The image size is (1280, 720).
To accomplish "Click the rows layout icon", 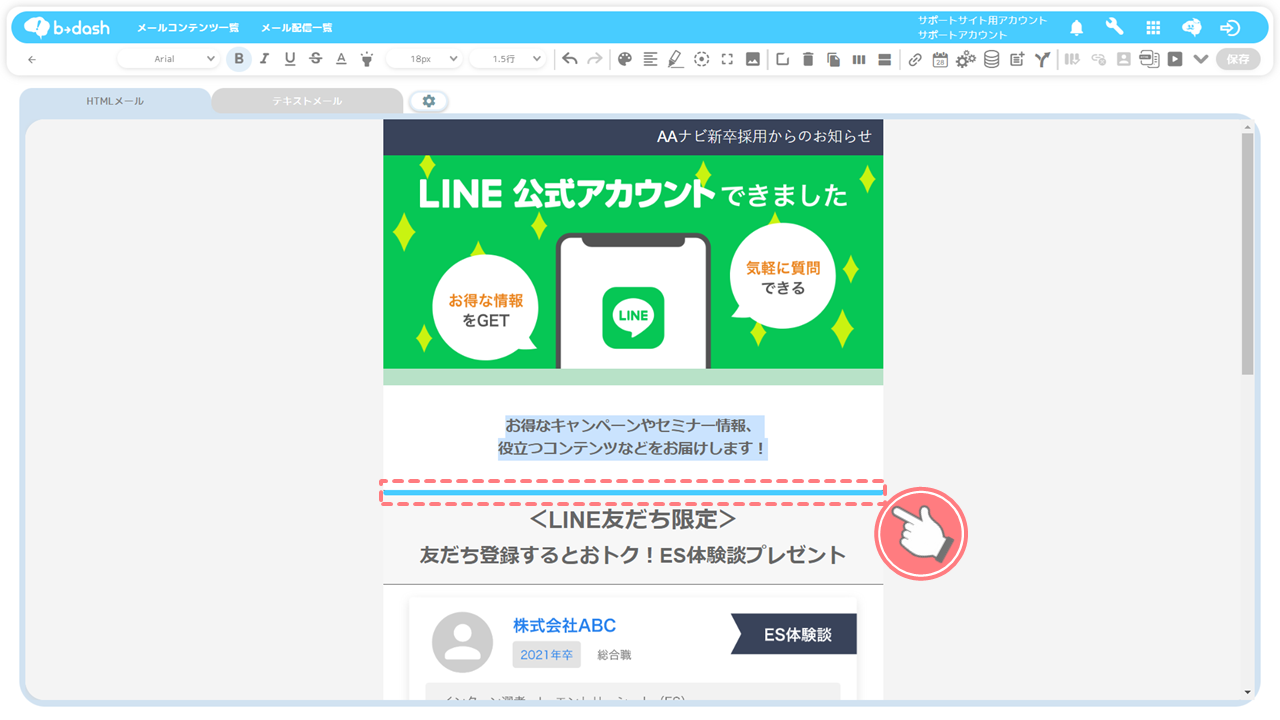I will [885, 59].
